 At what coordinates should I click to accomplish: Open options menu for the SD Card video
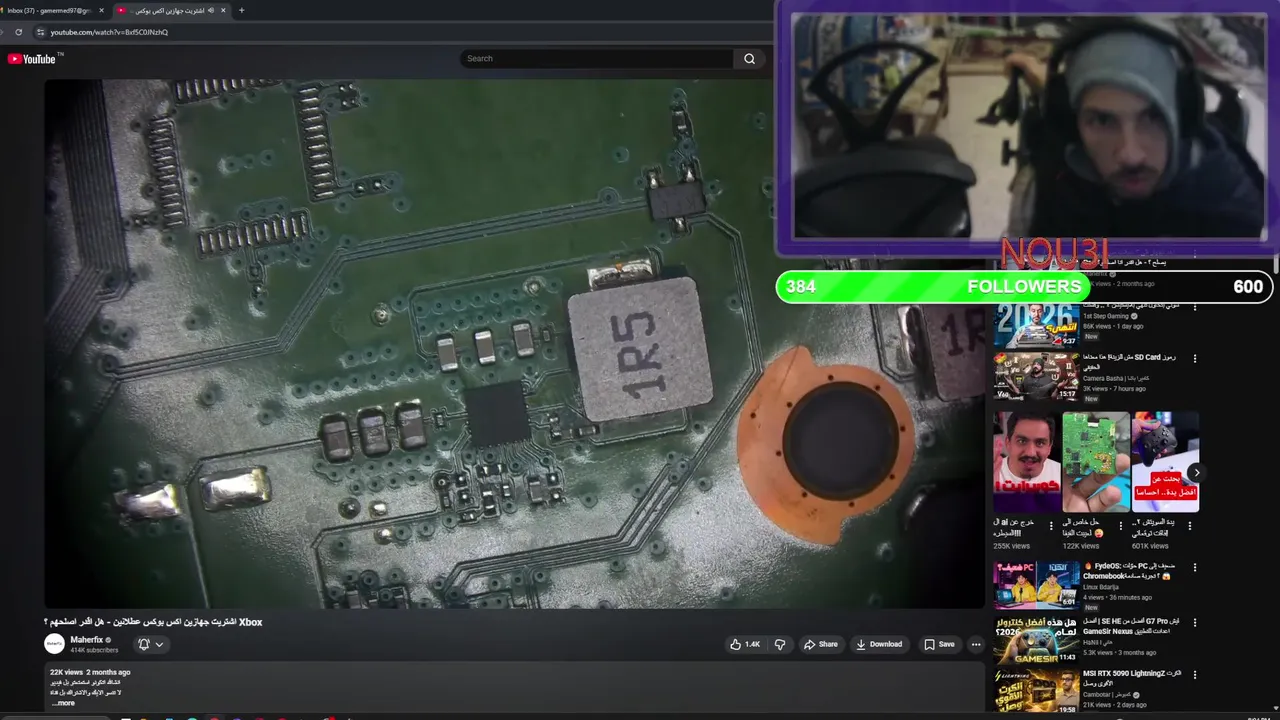click(1194, 358)
